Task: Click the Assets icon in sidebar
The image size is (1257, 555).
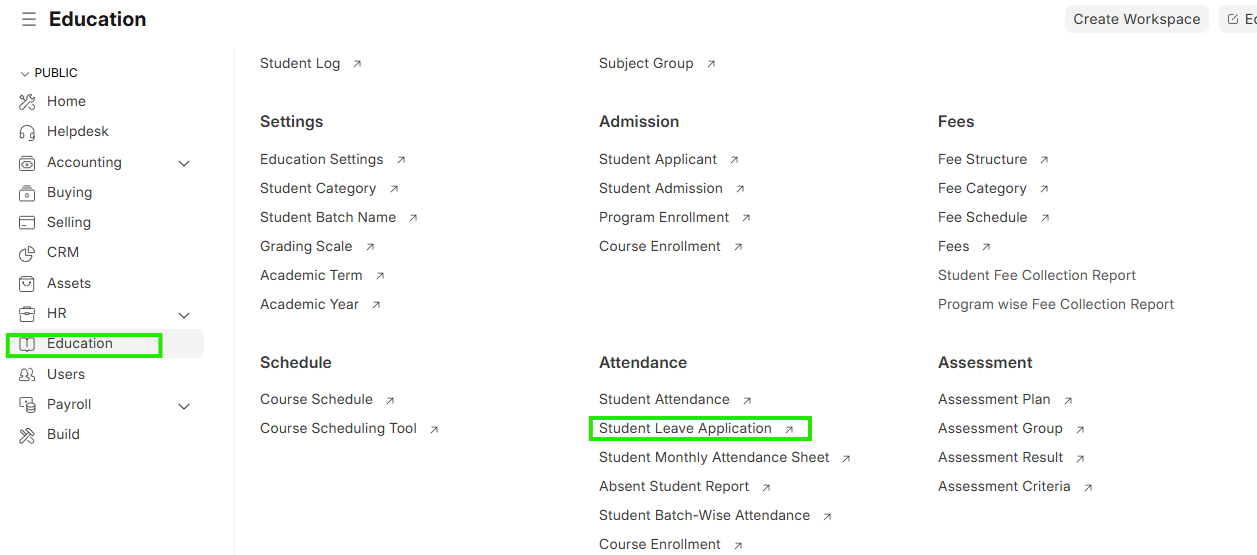Action: click(x=27, y=284)
